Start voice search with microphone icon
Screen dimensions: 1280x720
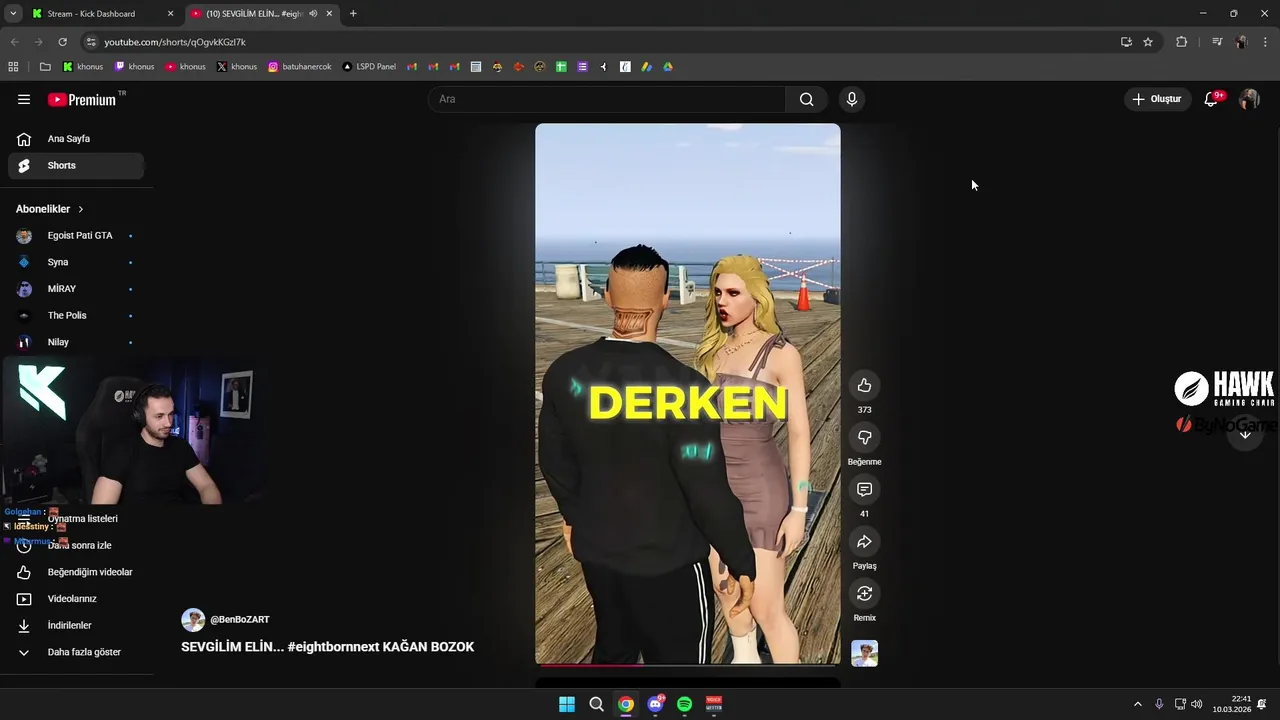tap(851, 99)
